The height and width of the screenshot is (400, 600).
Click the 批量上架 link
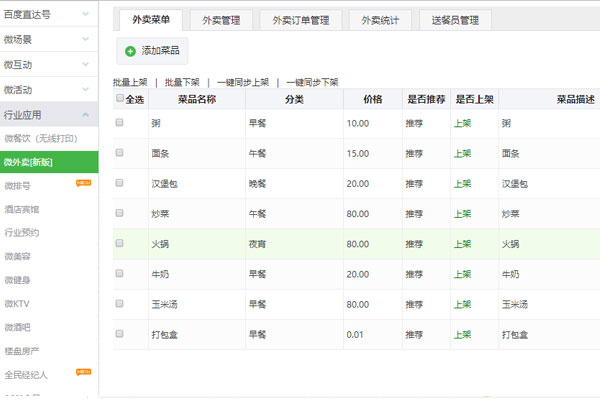[130, 82]
